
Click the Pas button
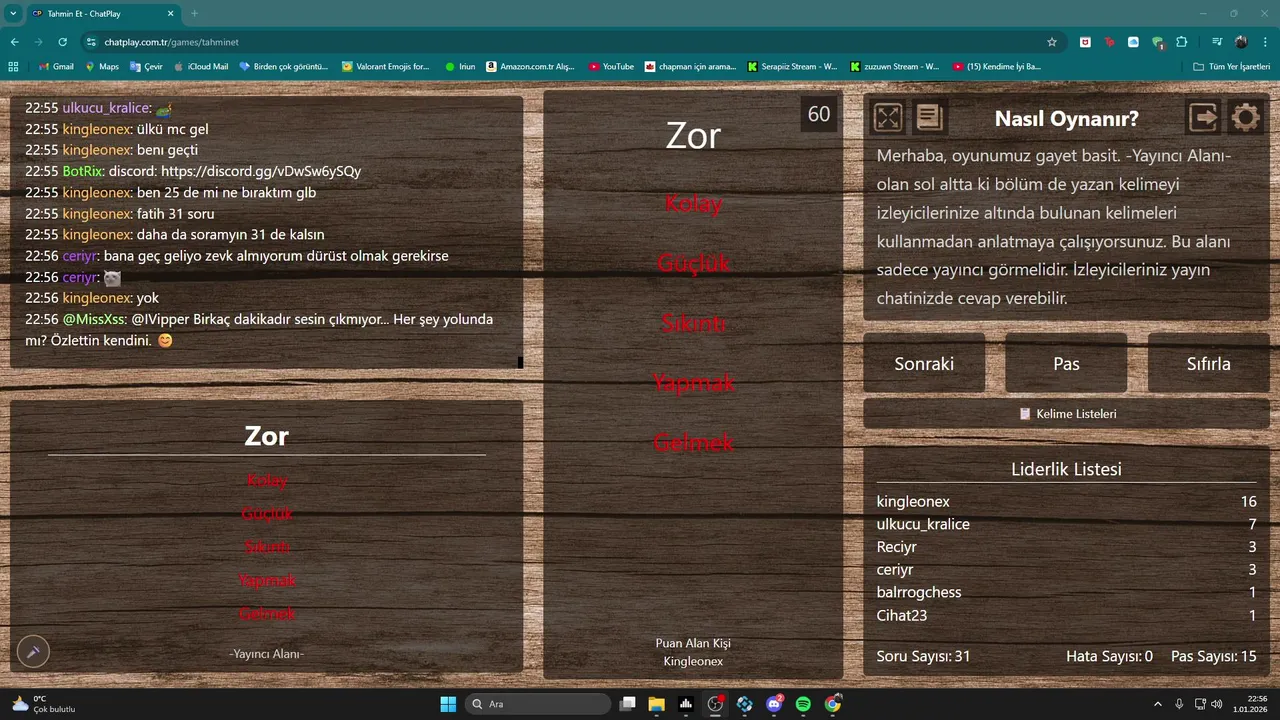(x=1066, y=363)
